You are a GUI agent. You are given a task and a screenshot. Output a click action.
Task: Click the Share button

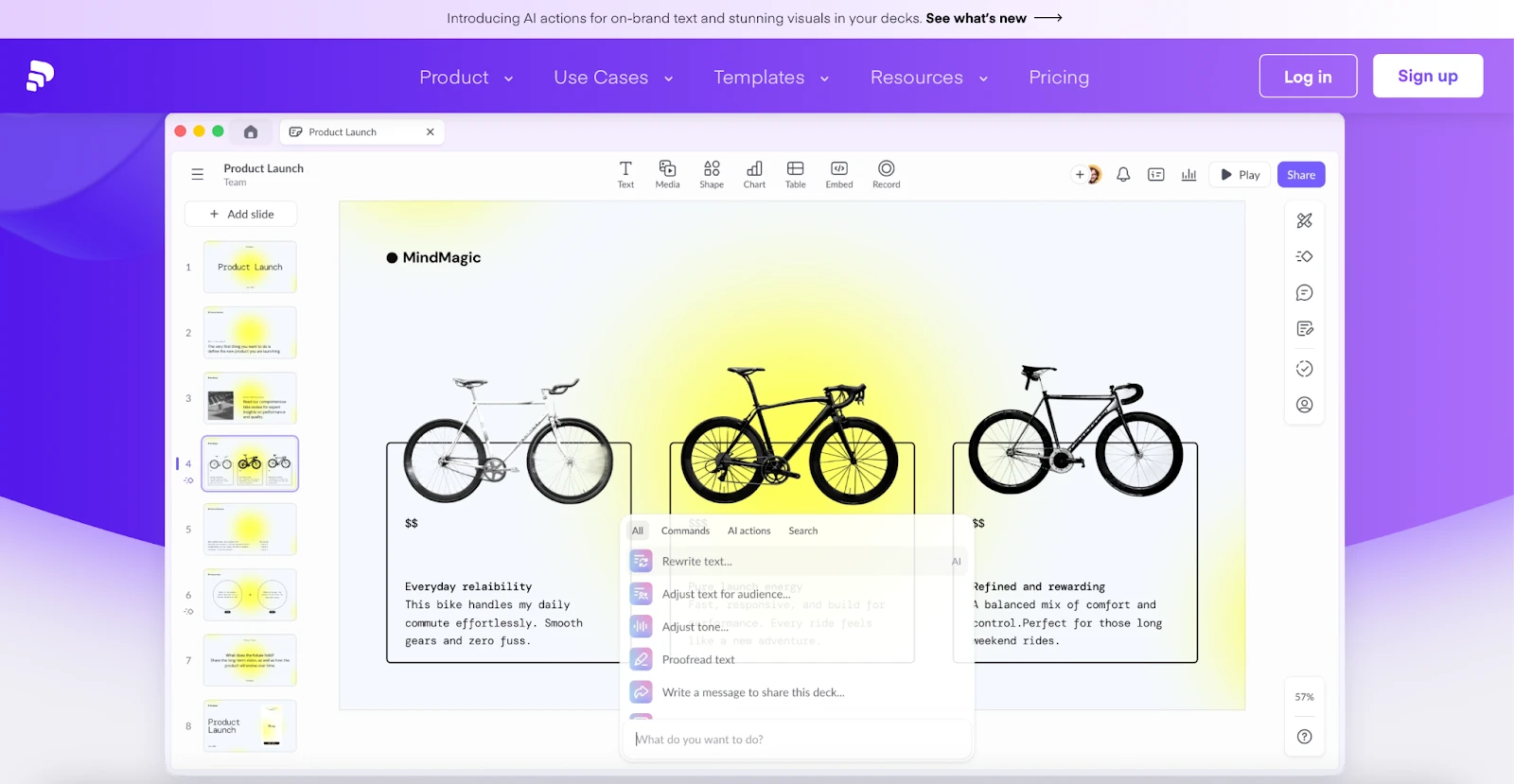1301,174
